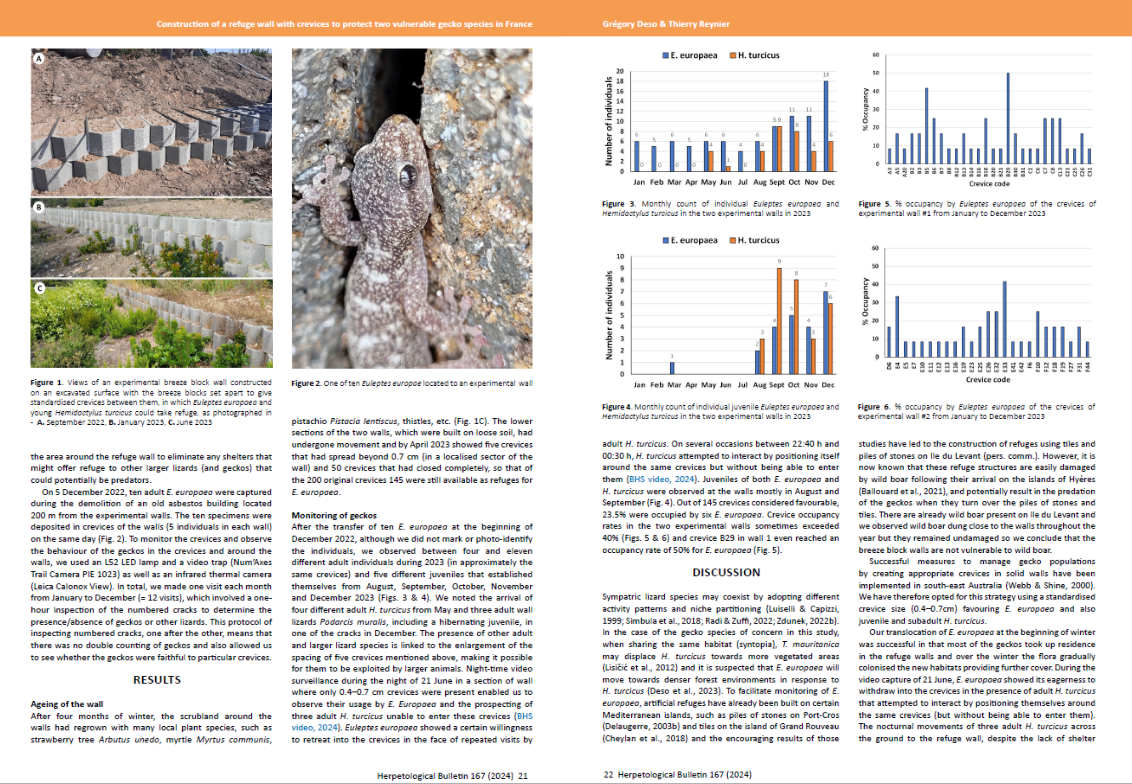Click the 'Monitoring of geckos' subheading
Viewport: 1132px width, 784px height.
(x=335, y=515)
